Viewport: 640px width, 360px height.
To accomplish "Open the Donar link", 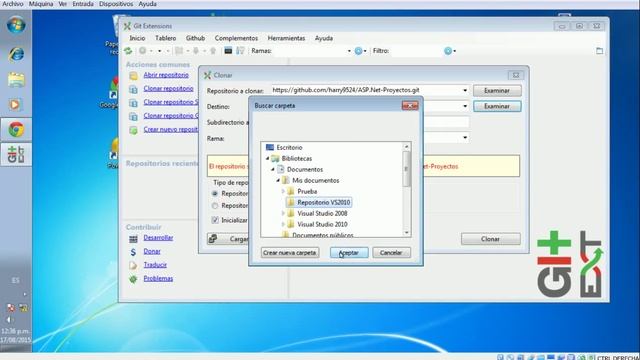I will click(x=152, y=251).
